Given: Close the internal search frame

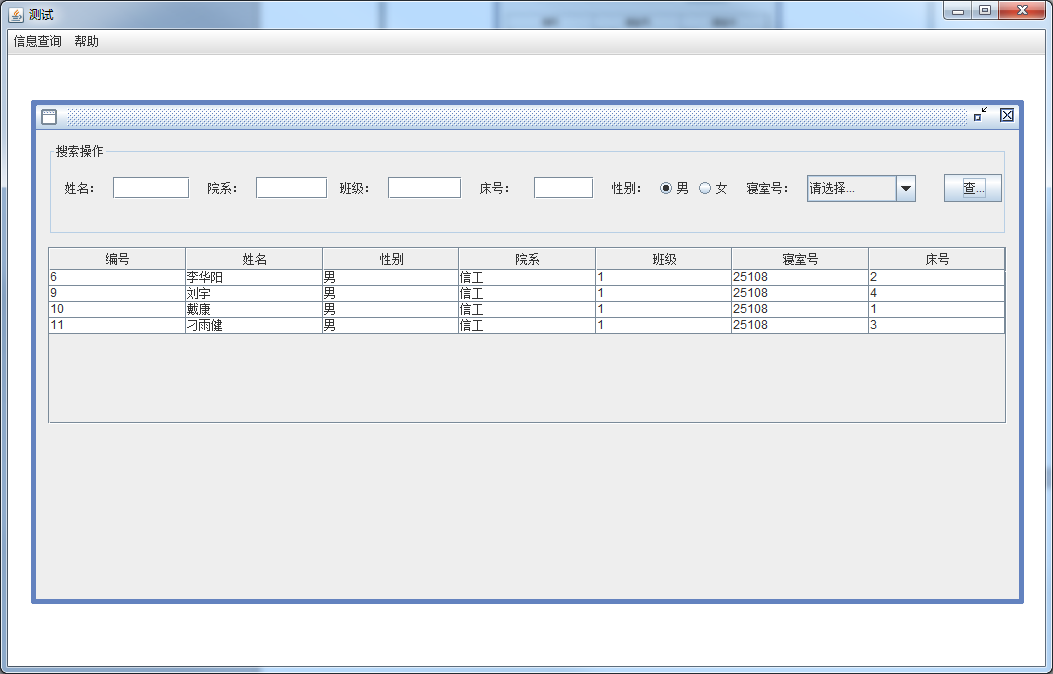Looking at the screenshot, I should tap(1007, 115).
